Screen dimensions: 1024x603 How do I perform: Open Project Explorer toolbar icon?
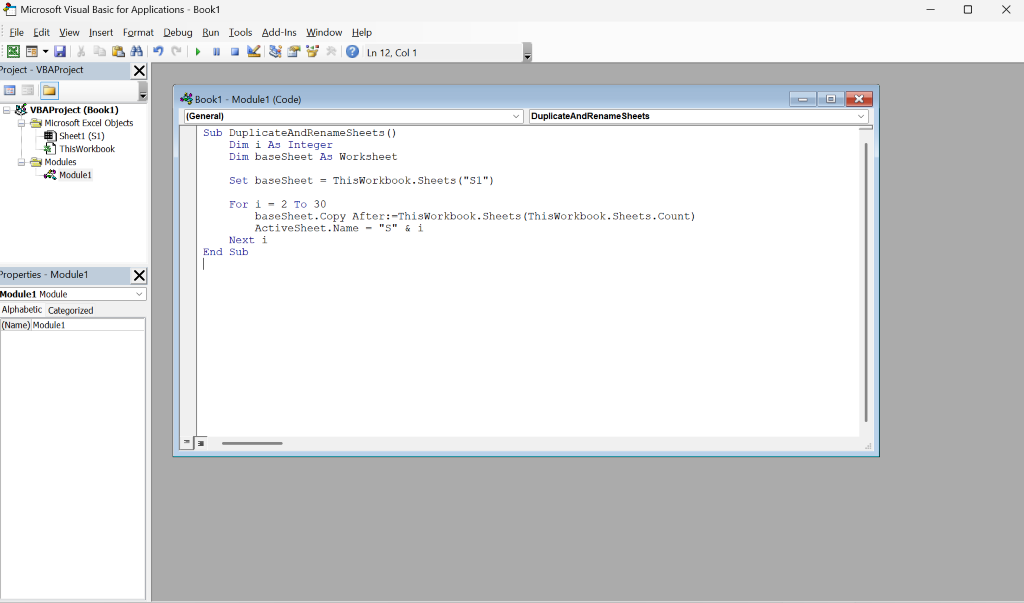pos(275,52)
